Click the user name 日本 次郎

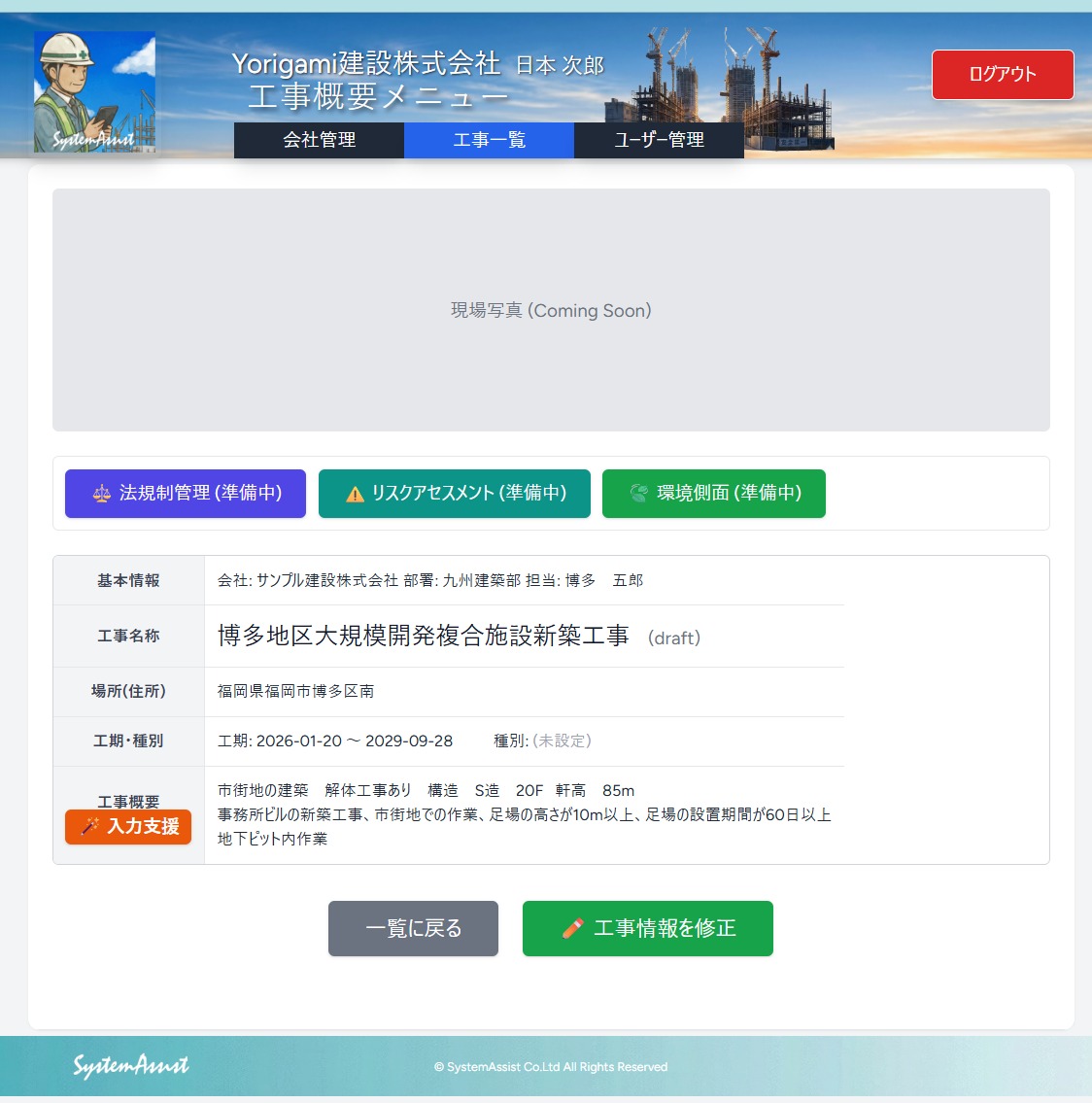(x=560, y=65)
